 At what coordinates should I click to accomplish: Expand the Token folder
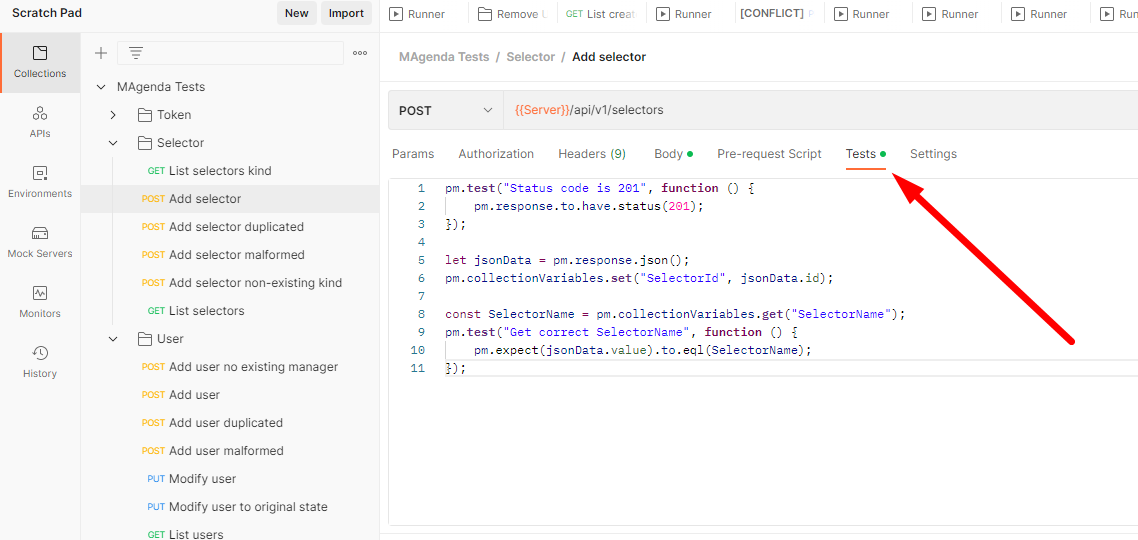click(113, 115)
